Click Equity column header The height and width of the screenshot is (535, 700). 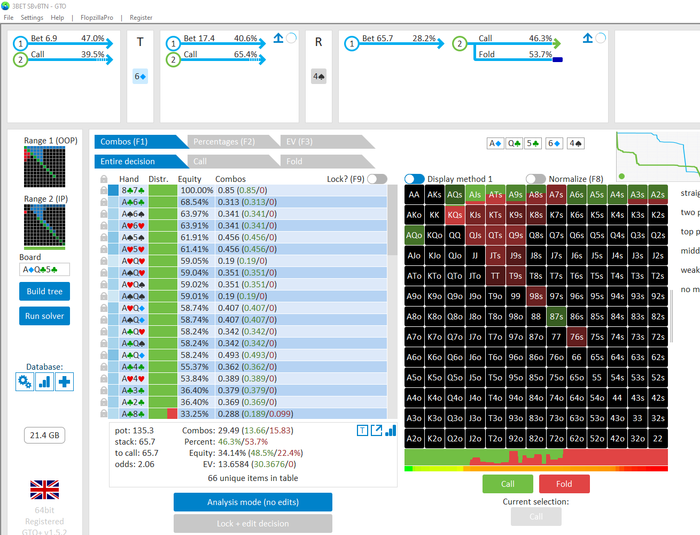coord(190,179)
